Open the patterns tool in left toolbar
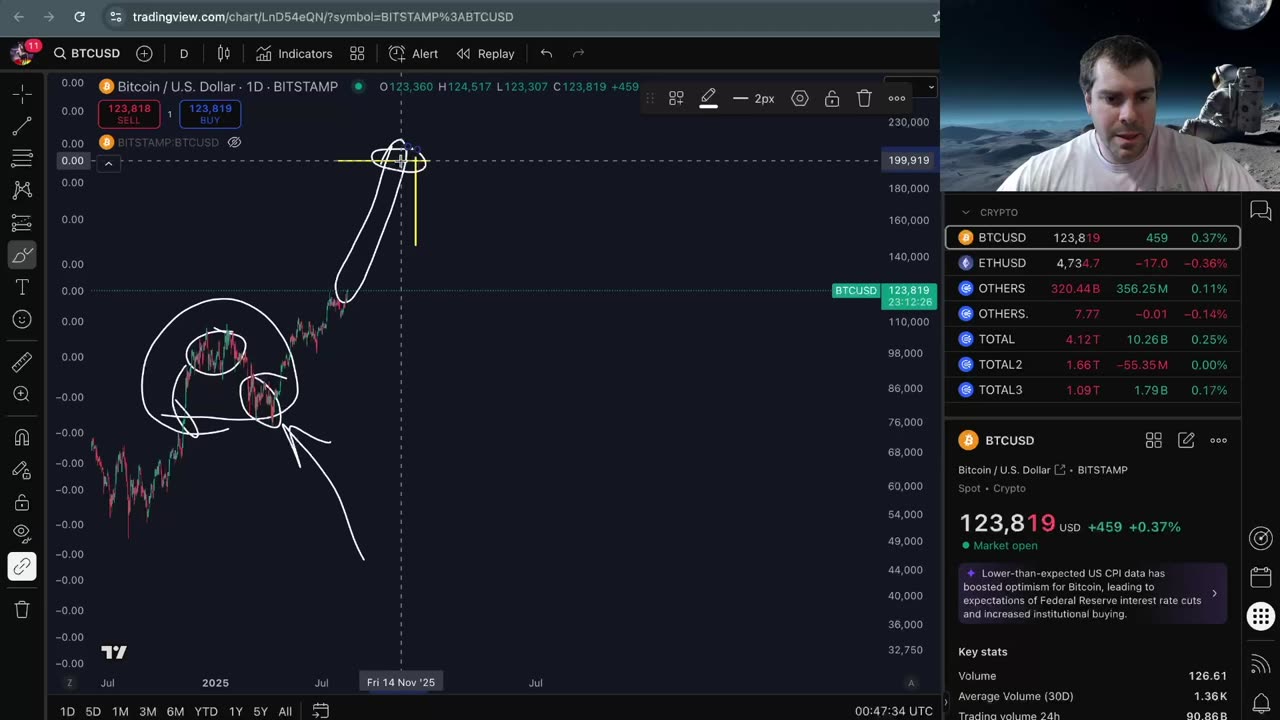The height and width of the screenshot is (720, 1280). point(22,190)
